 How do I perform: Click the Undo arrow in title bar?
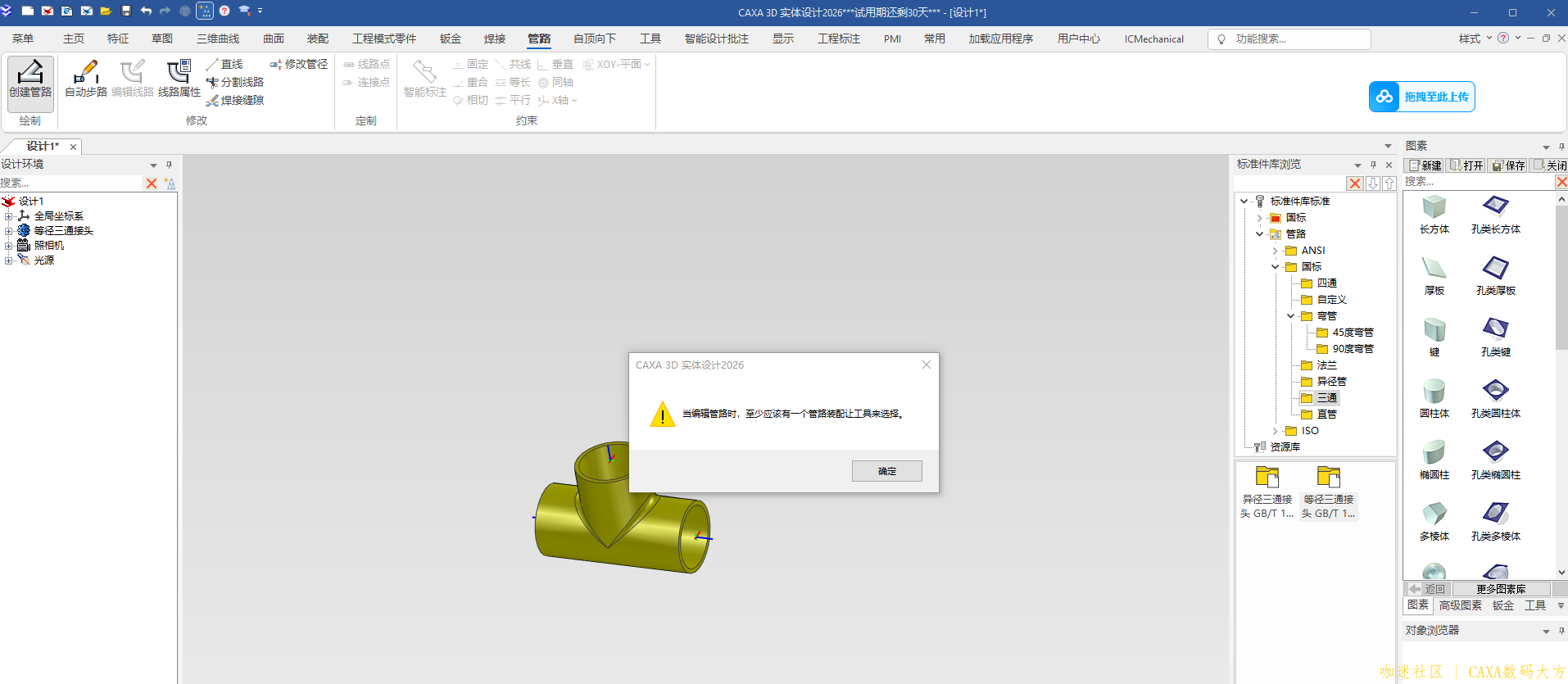pos(146,11)
